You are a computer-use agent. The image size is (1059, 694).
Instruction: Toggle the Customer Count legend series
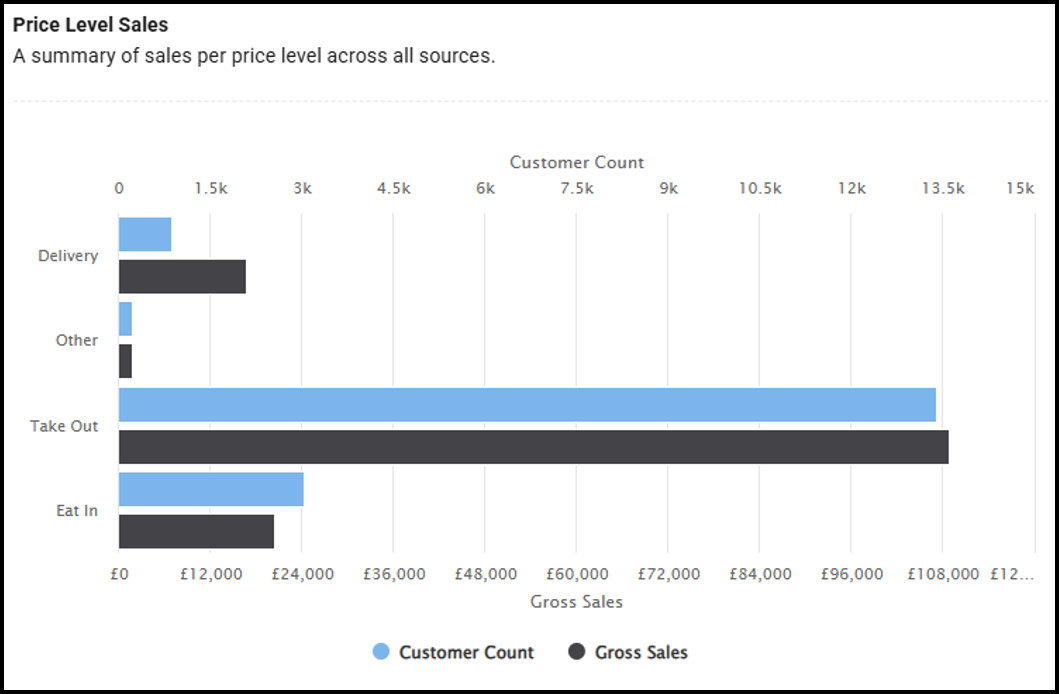[x=453, y=652]
